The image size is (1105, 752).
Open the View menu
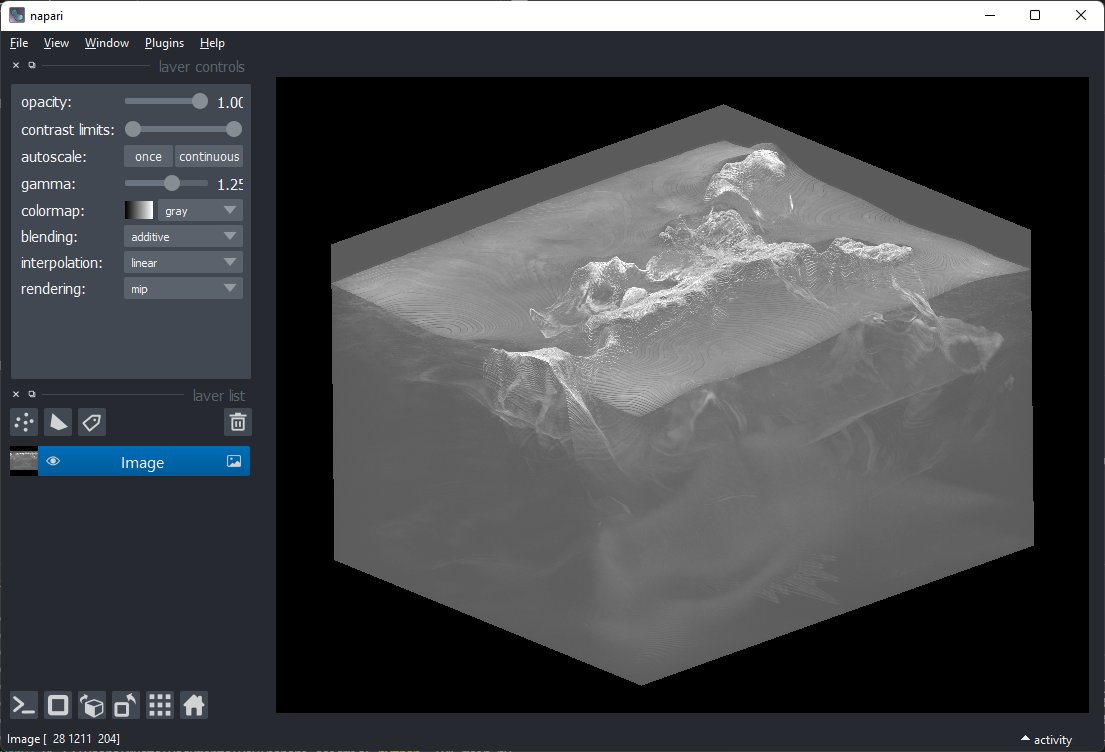pyautogui.click(x=56, y=43)
